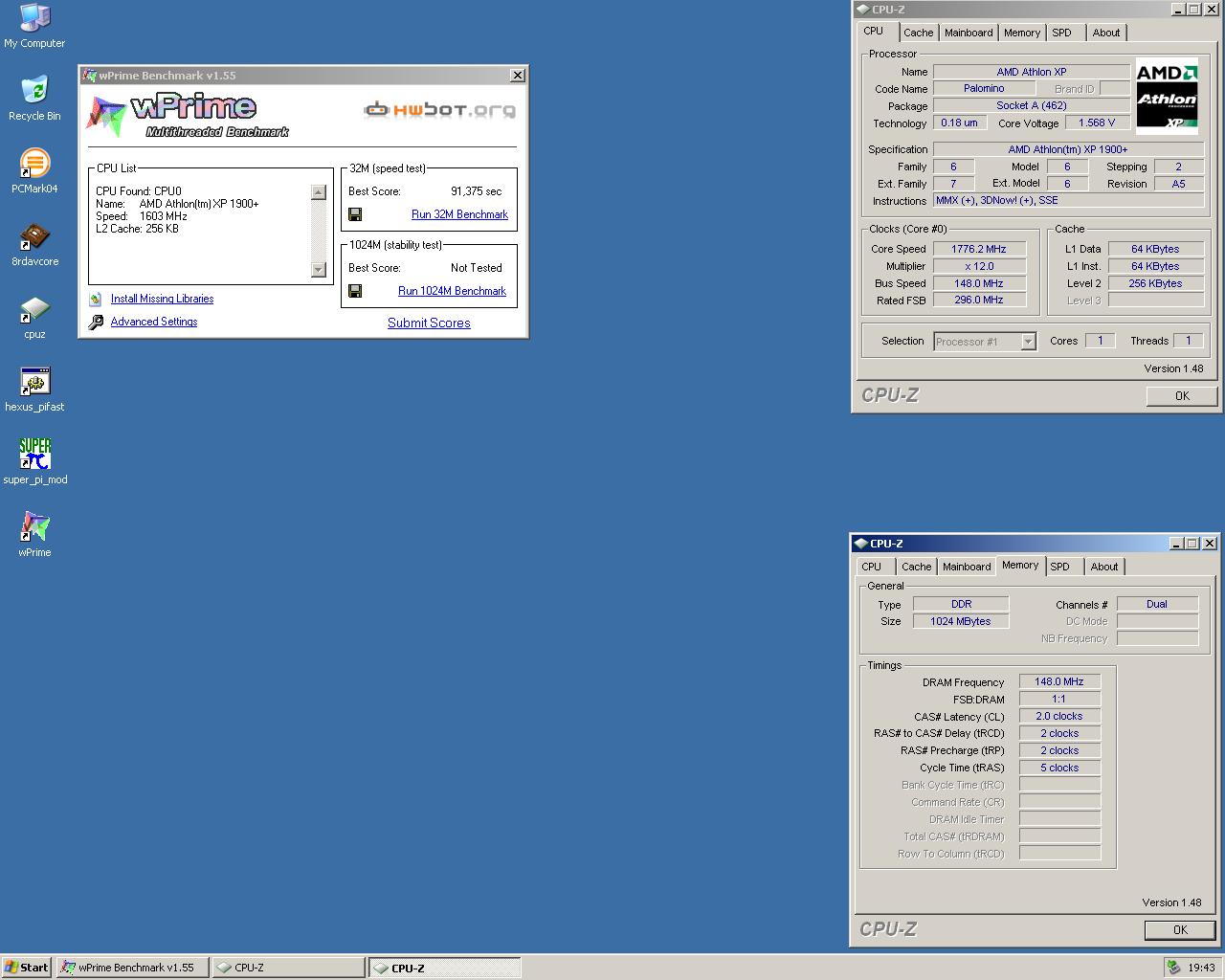Click the save icon beside Run 32M Benchmark

pos(355,214)
